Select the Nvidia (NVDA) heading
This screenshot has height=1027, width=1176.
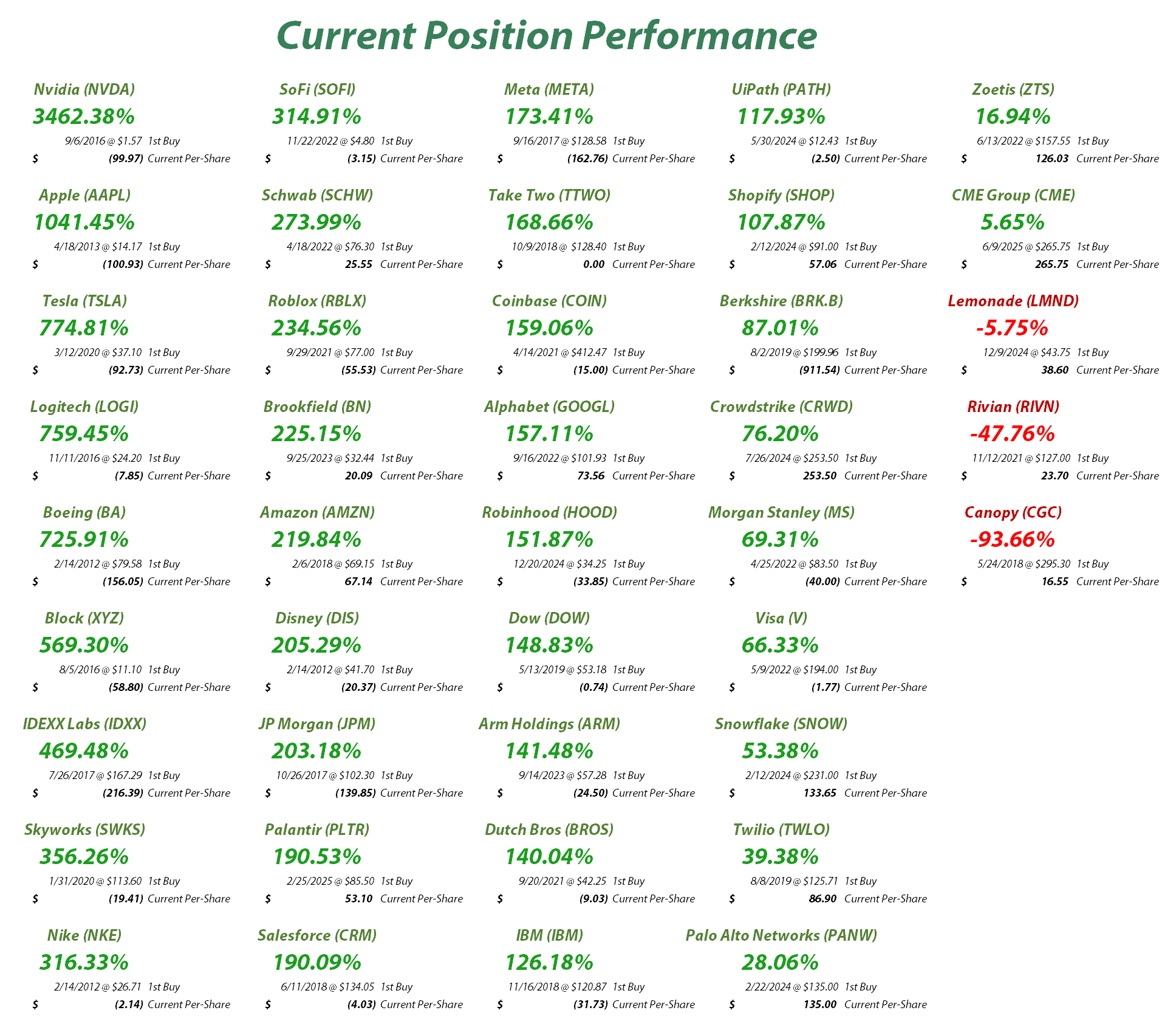click(x=84, y=89)
